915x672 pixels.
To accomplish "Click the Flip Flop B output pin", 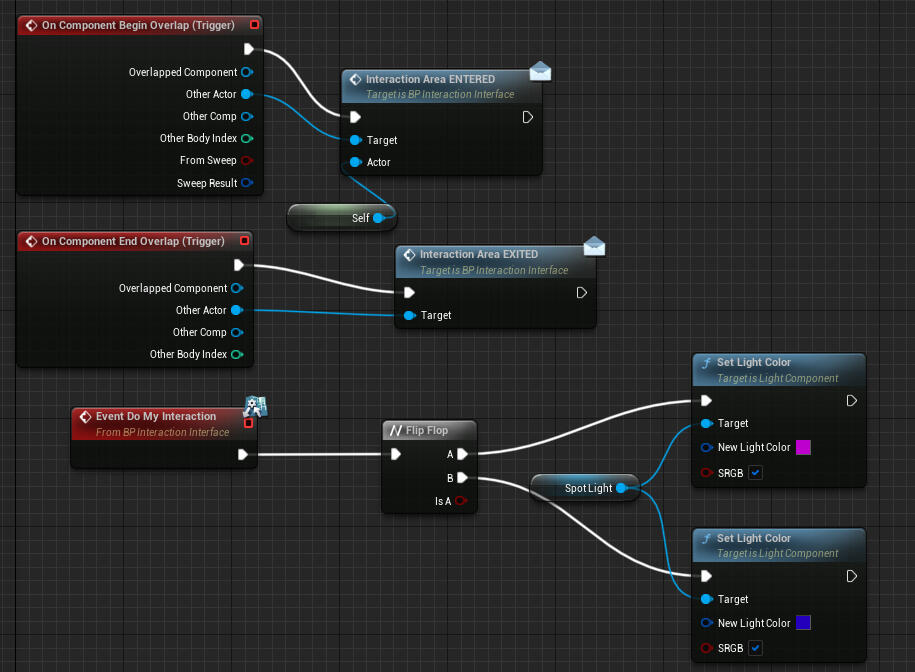I will [x=462, y=477].
